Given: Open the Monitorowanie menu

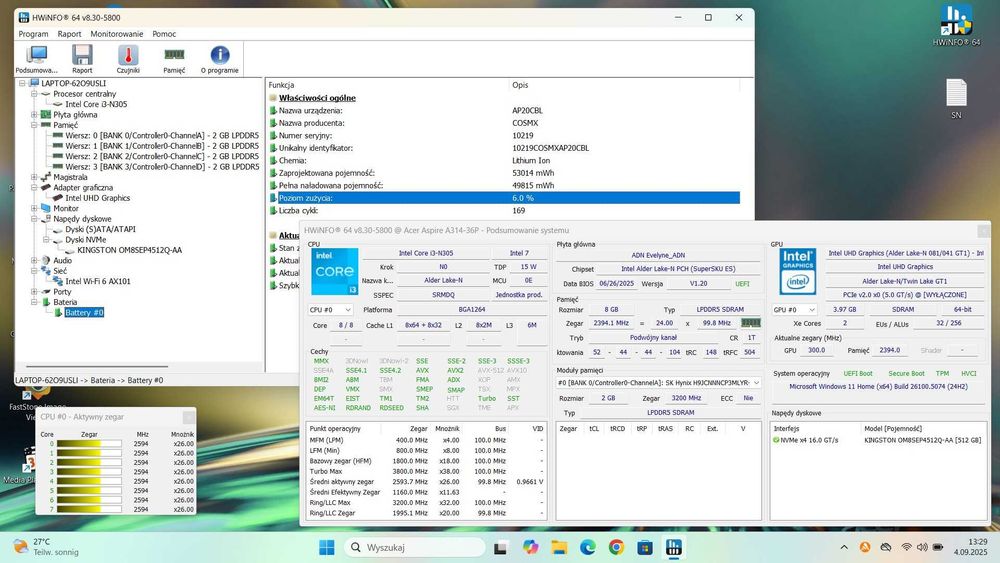Looking at the screenshot, I should point(117,34).
